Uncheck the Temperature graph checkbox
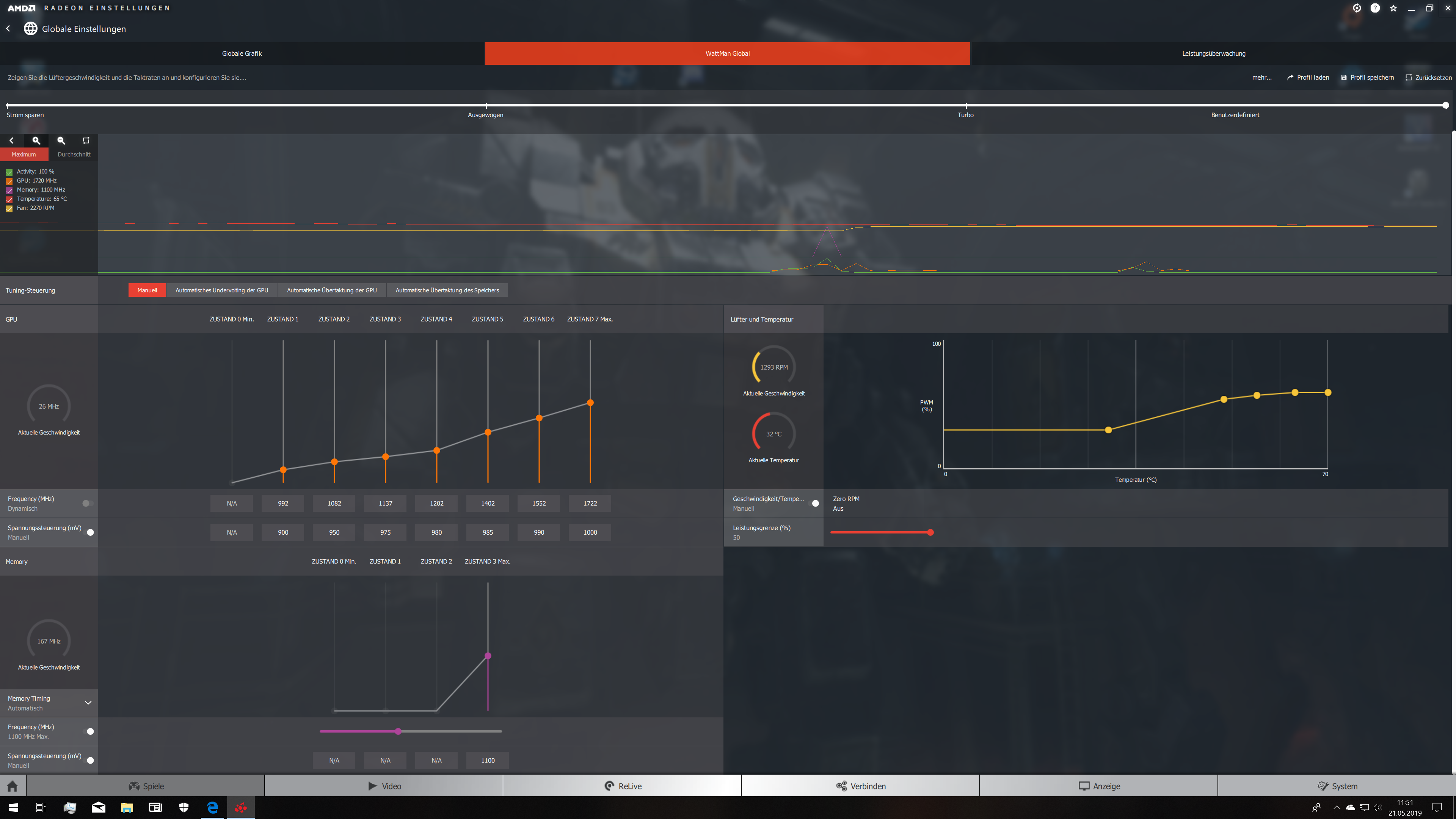This screenshot has width=1456, height=819. [9, 199]
